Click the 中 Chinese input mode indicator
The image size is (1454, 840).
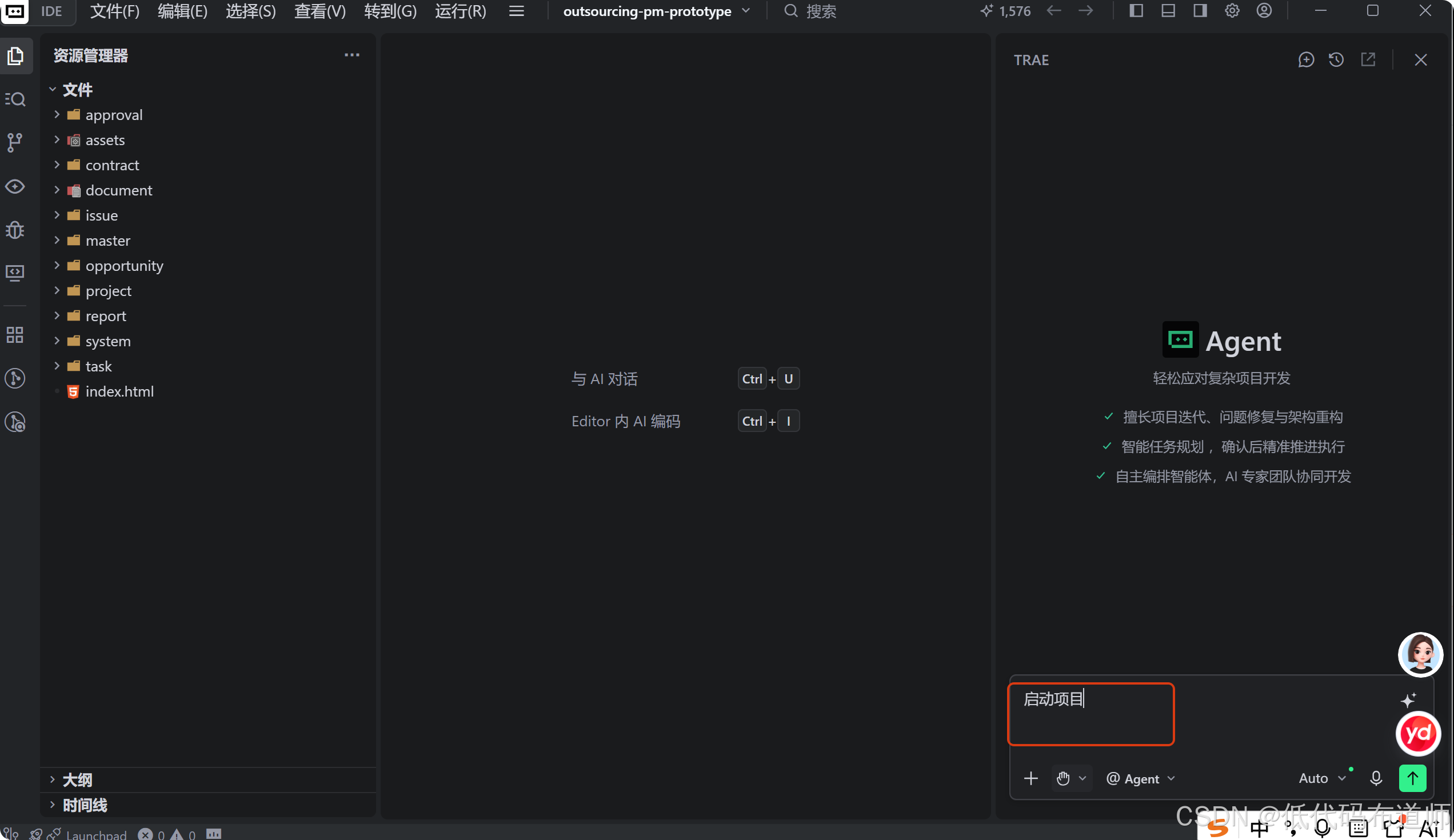click(x=1259, y=830)
